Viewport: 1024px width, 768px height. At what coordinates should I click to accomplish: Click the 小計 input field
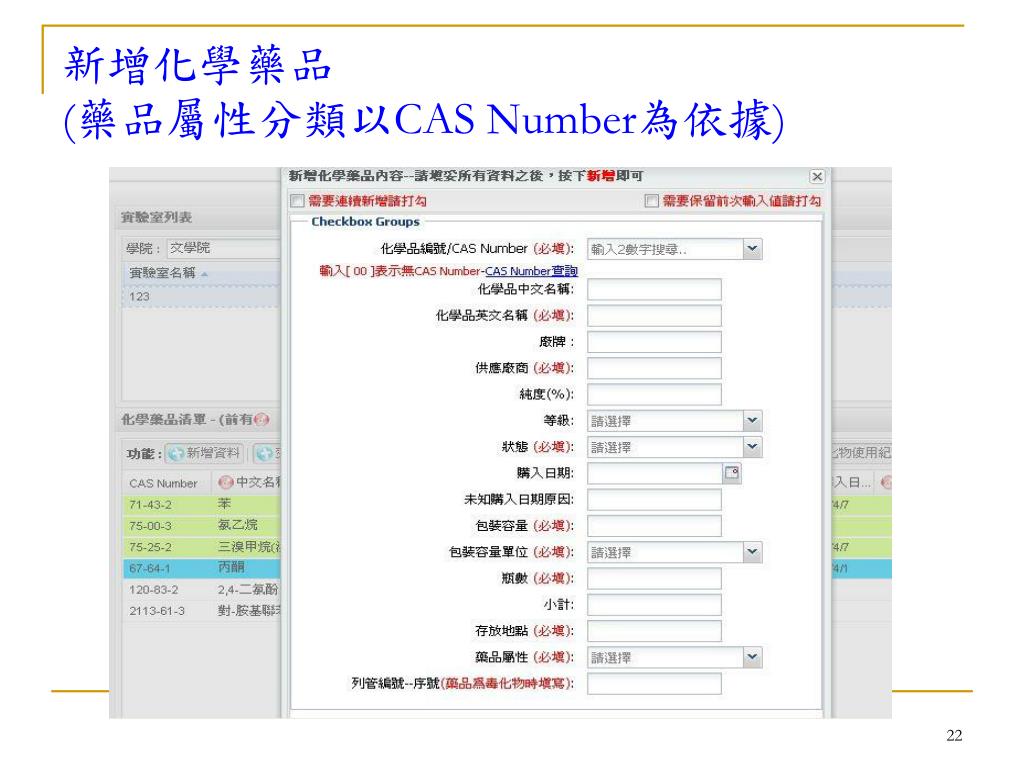tap(654, 605)
